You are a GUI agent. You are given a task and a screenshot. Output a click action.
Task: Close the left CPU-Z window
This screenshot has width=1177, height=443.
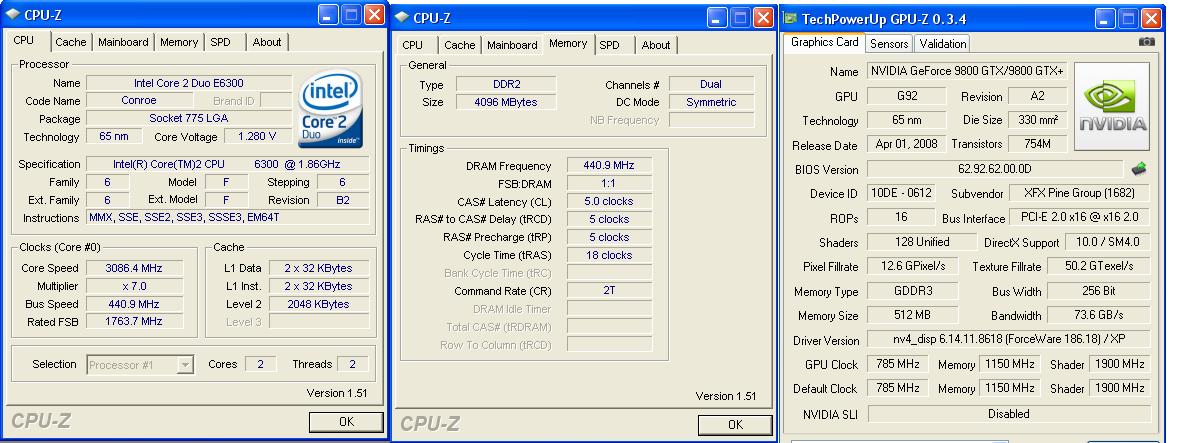[375, 14]
